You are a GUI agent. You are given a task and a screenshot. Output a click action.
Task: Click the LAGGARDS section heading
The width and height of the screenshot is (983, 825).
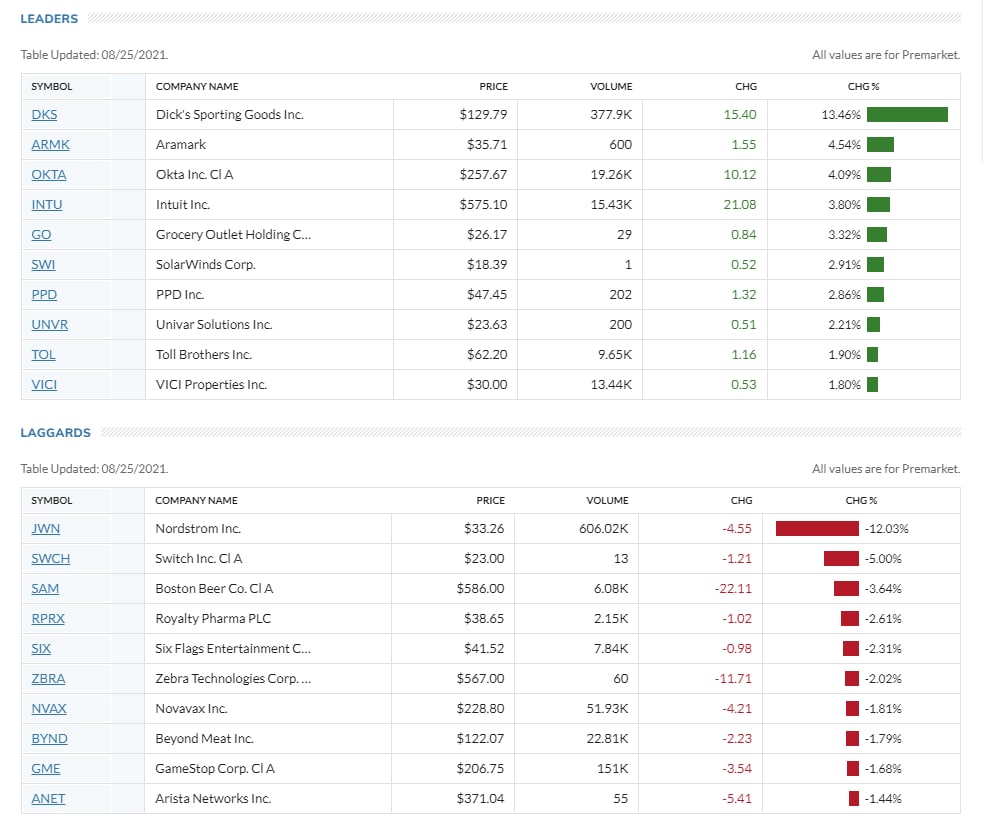click(55, 433)
